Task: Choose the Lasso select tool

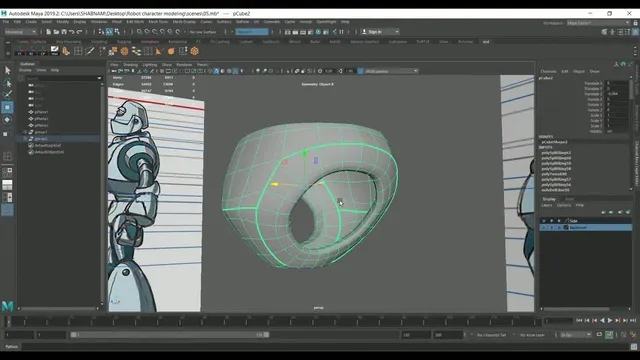Action: pos(7,83)
